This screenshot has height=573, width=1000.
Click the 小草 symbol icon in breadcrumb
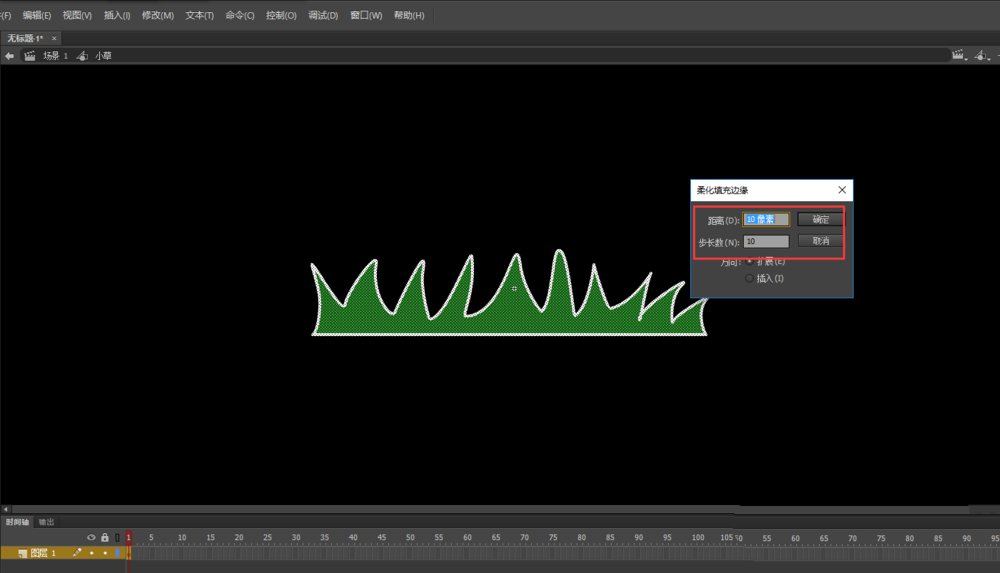pyautogui.click(x=83, y=56)
